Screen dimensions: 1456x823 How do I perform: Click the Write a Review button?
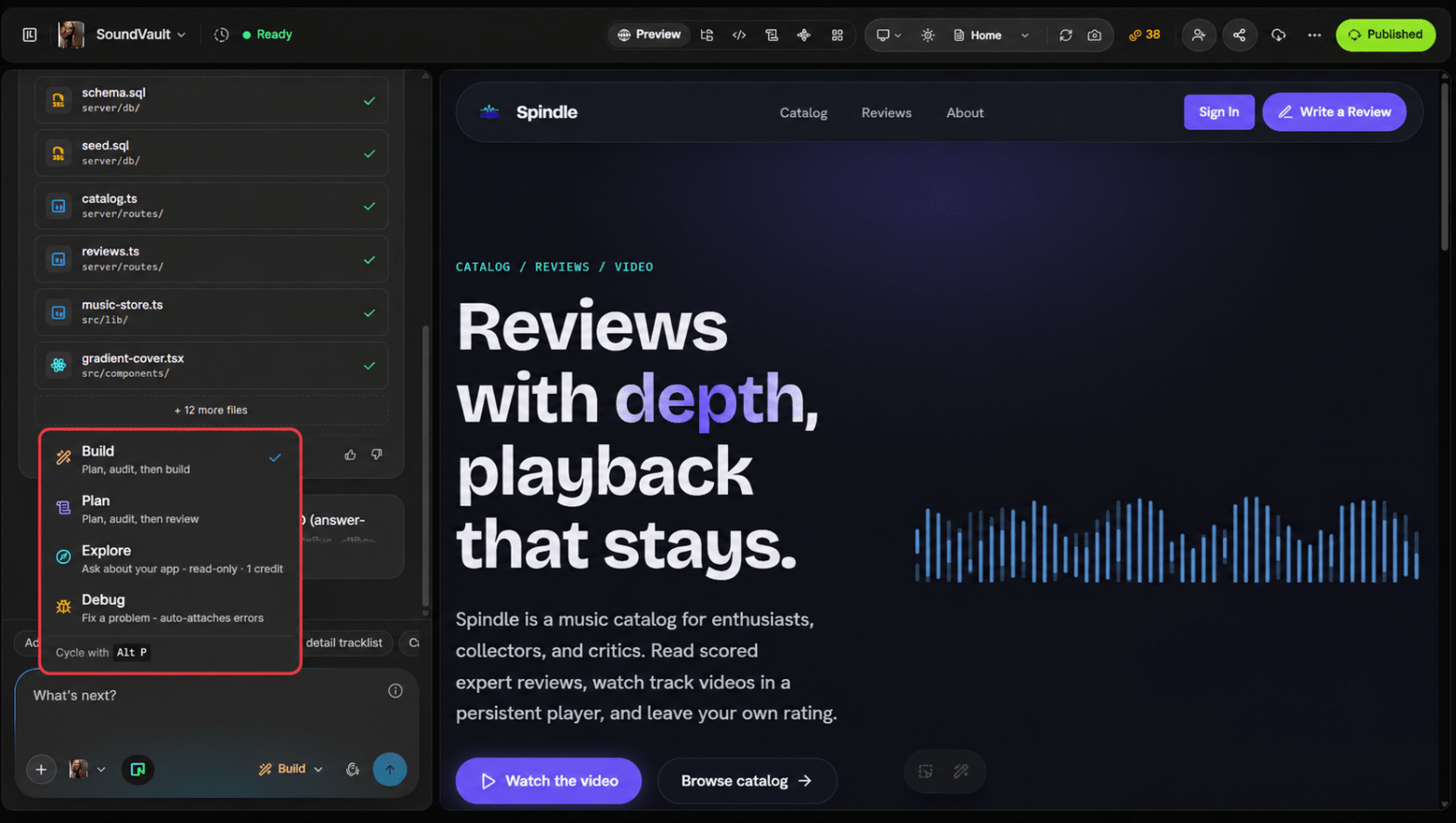tap(1333, 112)
